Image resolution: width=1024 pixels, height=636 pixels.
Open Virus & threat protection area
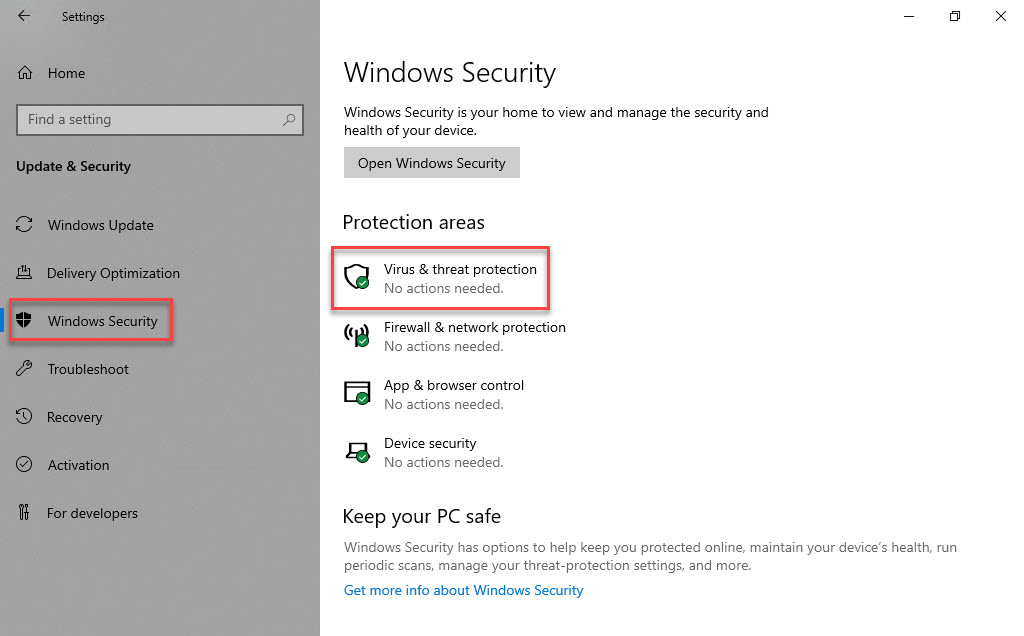[x=460, y=270]
